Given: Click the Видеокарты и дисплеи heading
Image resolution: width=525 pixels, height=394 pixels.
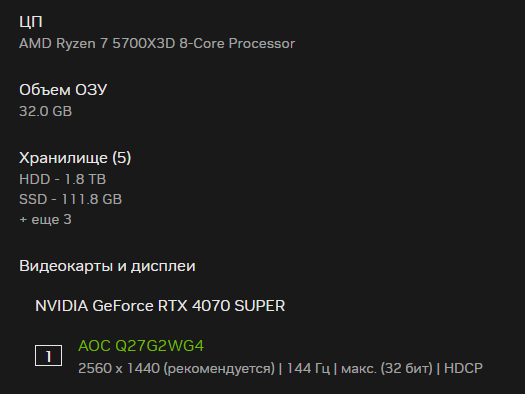Looking at the screenshot, I should coord(107,266).
